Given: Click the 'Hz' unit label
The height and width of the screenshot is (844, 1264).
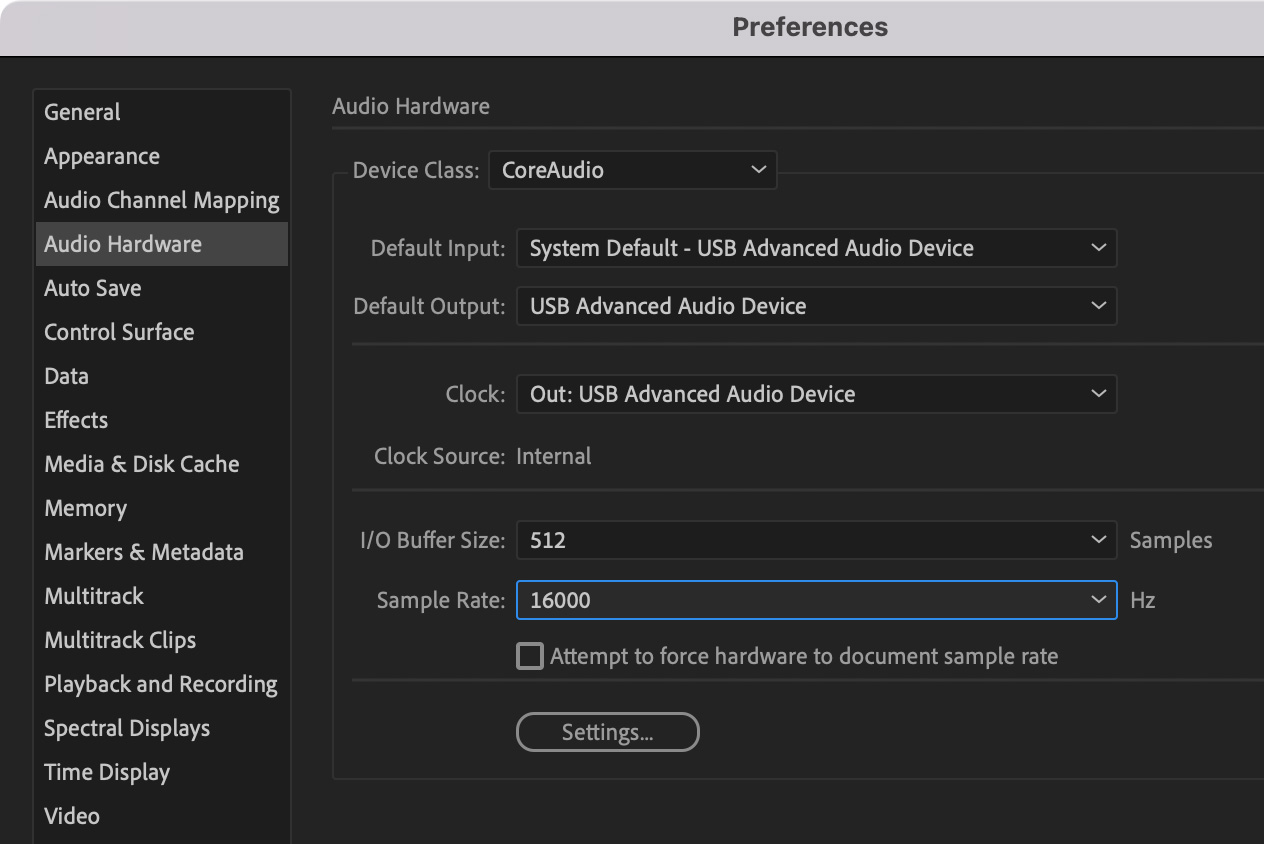Looking at the screenshot, I should [x=1143, y=600].
